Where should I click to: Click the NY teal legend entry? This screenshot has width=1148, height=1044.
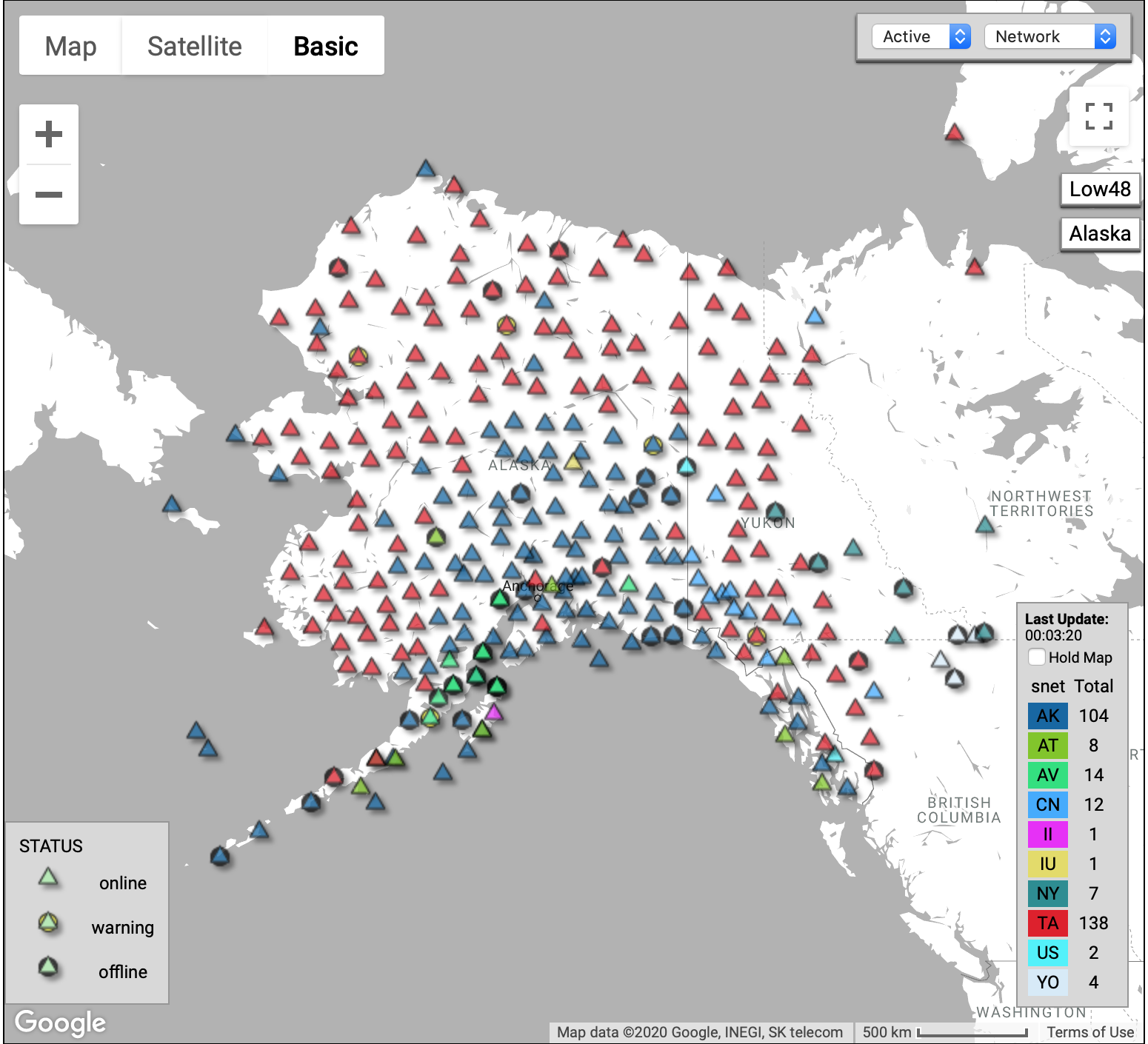point(1047,893)
